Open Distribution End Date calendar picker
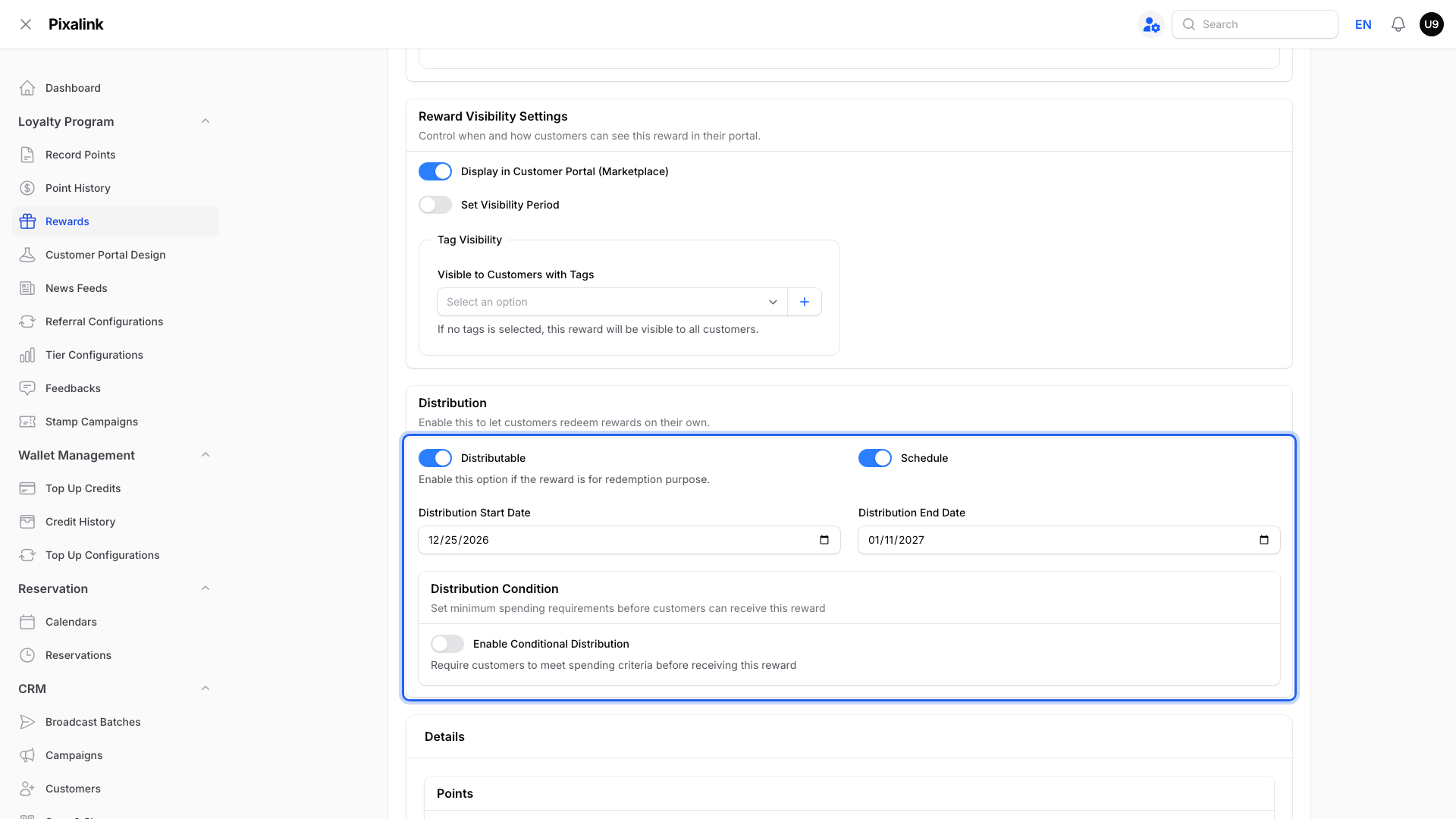Viewport: 1456px width, 819px height. click(1264, 540)
